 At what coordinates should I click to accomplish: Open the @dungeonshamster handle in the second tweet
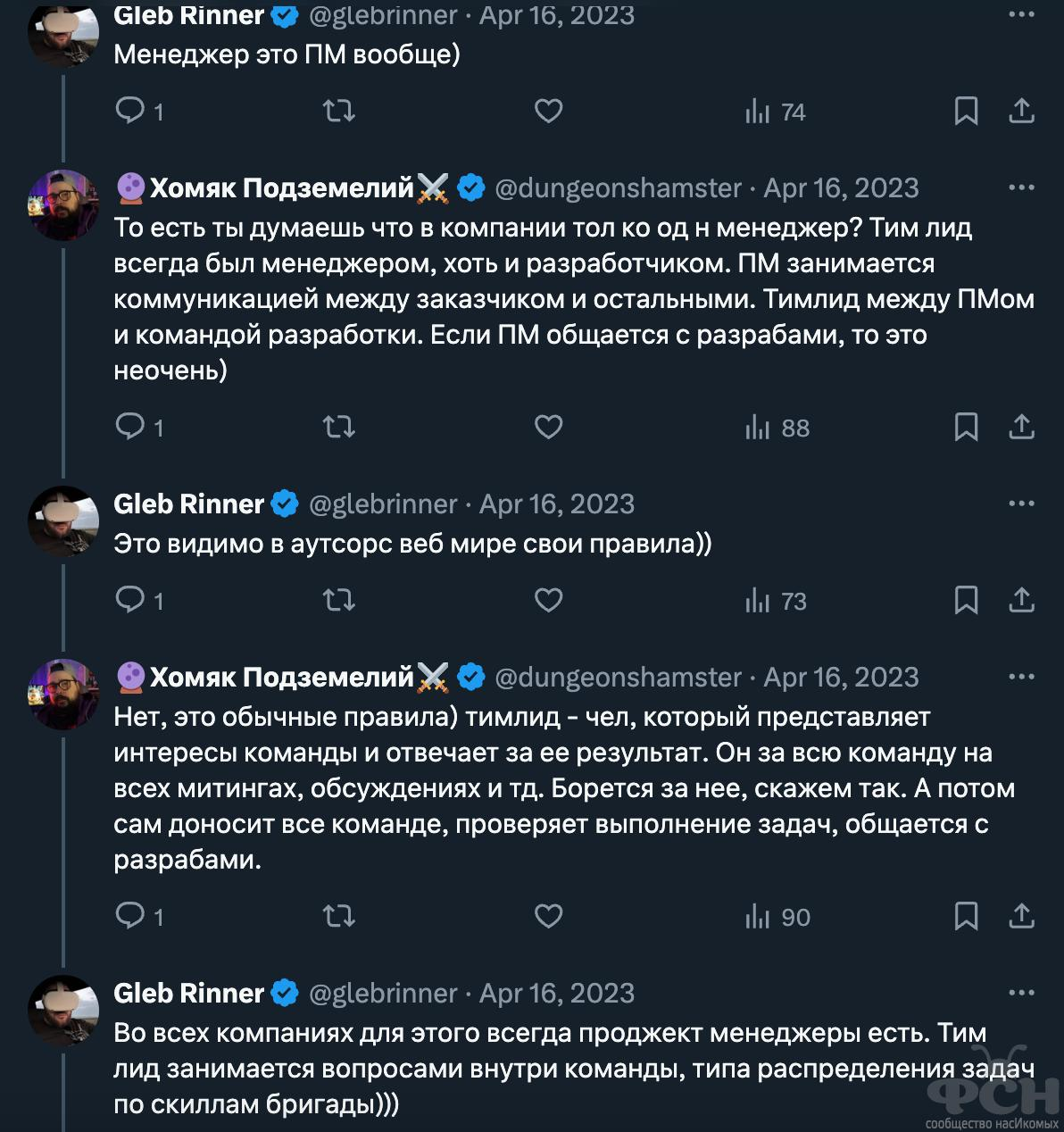tap(618, 187)
